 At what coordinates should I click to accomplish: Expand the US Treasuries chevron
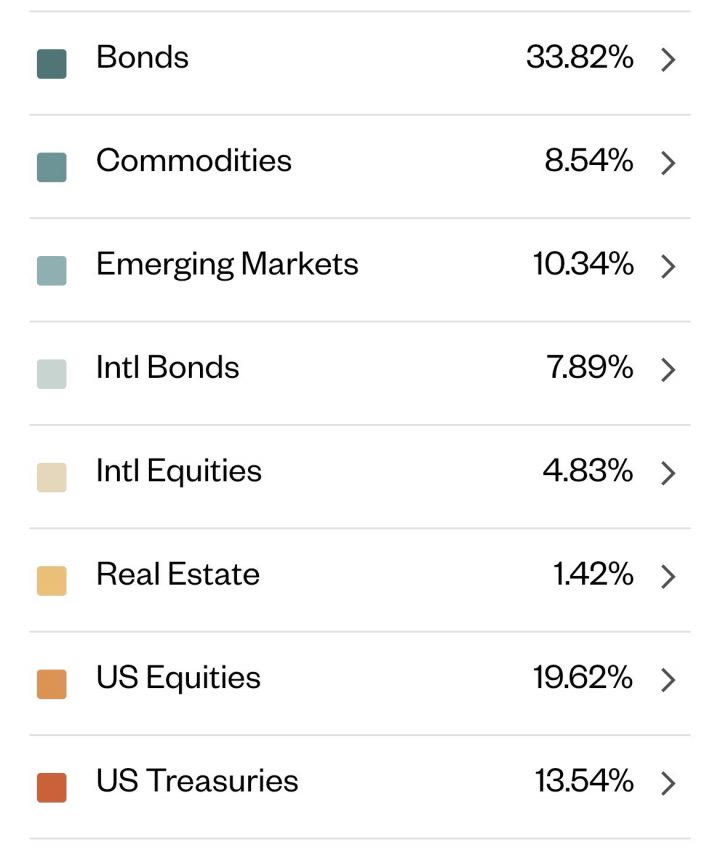point(669,783)
